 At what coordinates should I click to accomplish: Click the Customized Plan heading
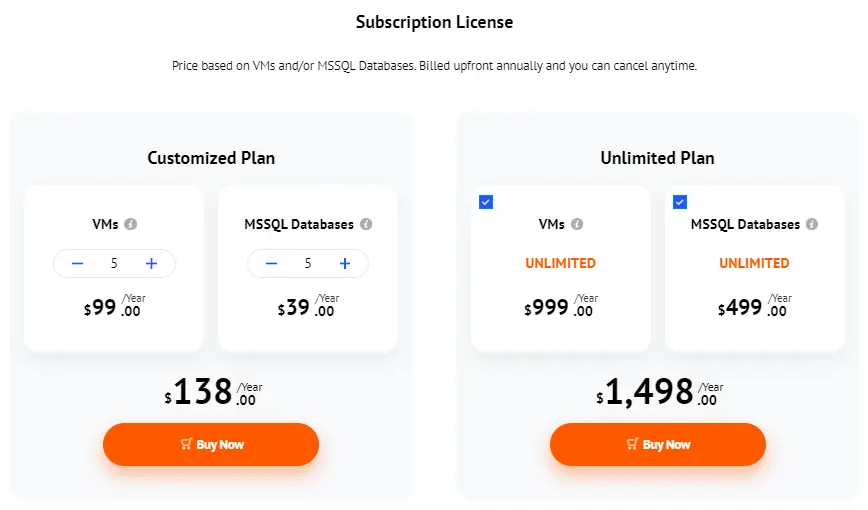point(211,158)
